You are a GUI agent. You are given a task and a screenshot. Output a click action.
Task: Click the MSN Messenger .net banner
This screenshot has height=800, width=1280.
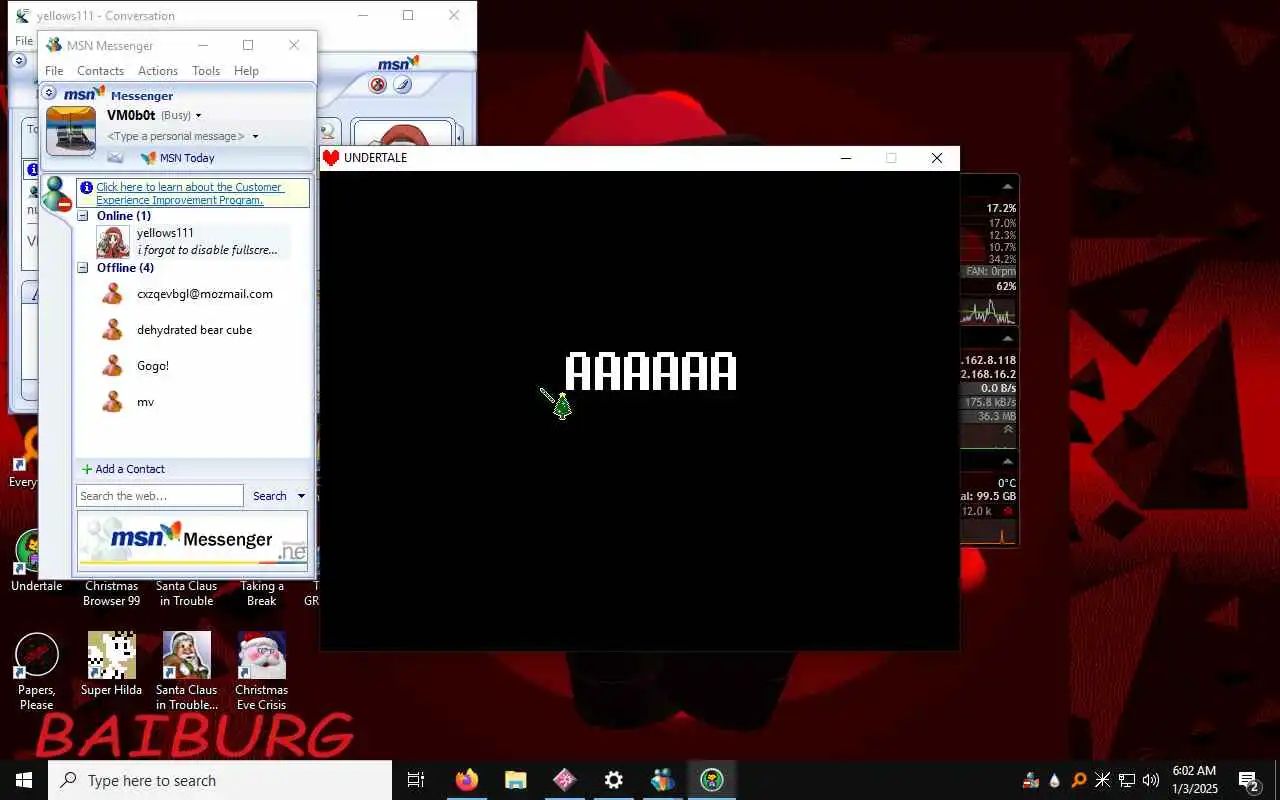(192, 540)
